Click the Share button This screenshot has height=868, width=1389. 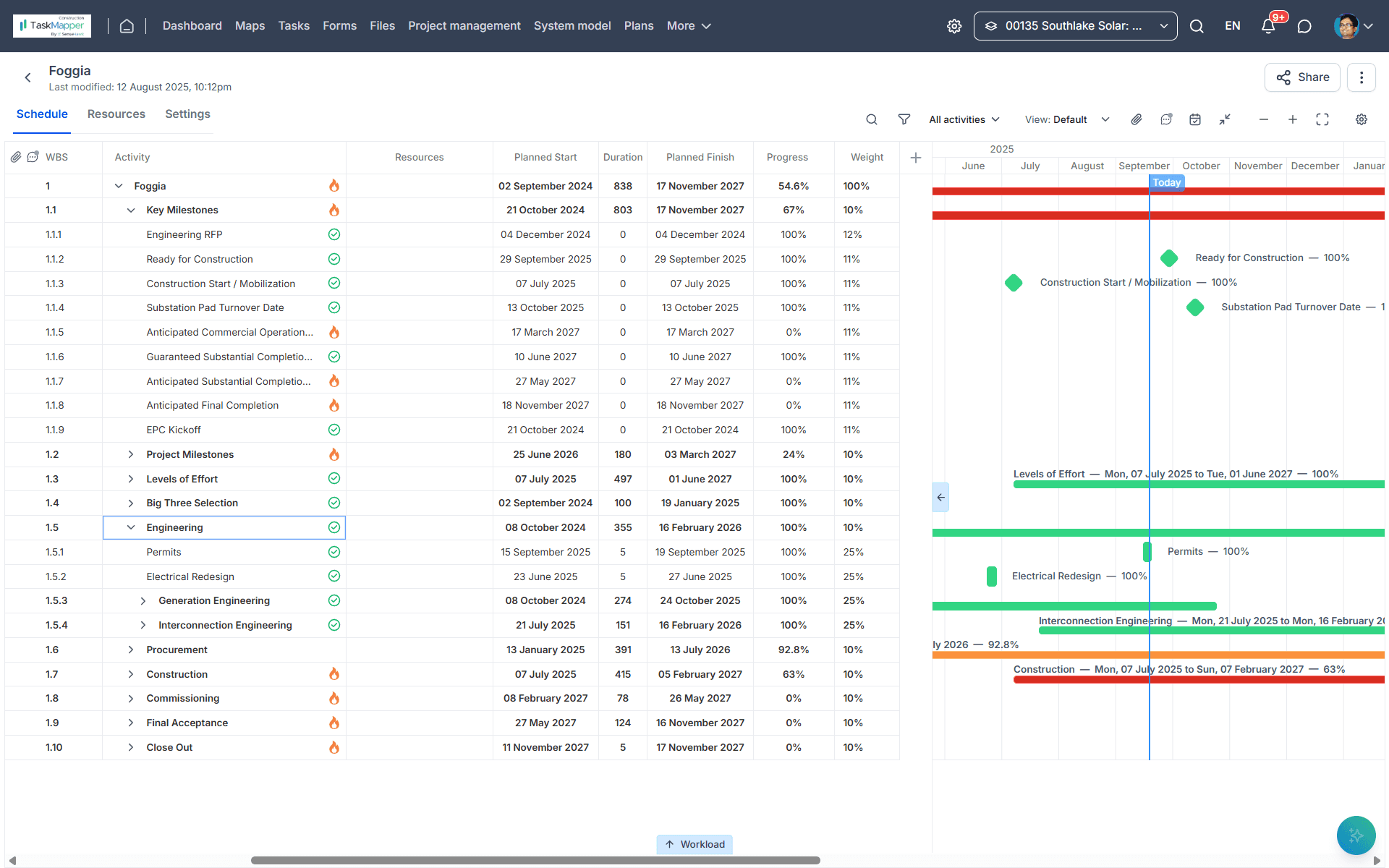pos(1302,77)
